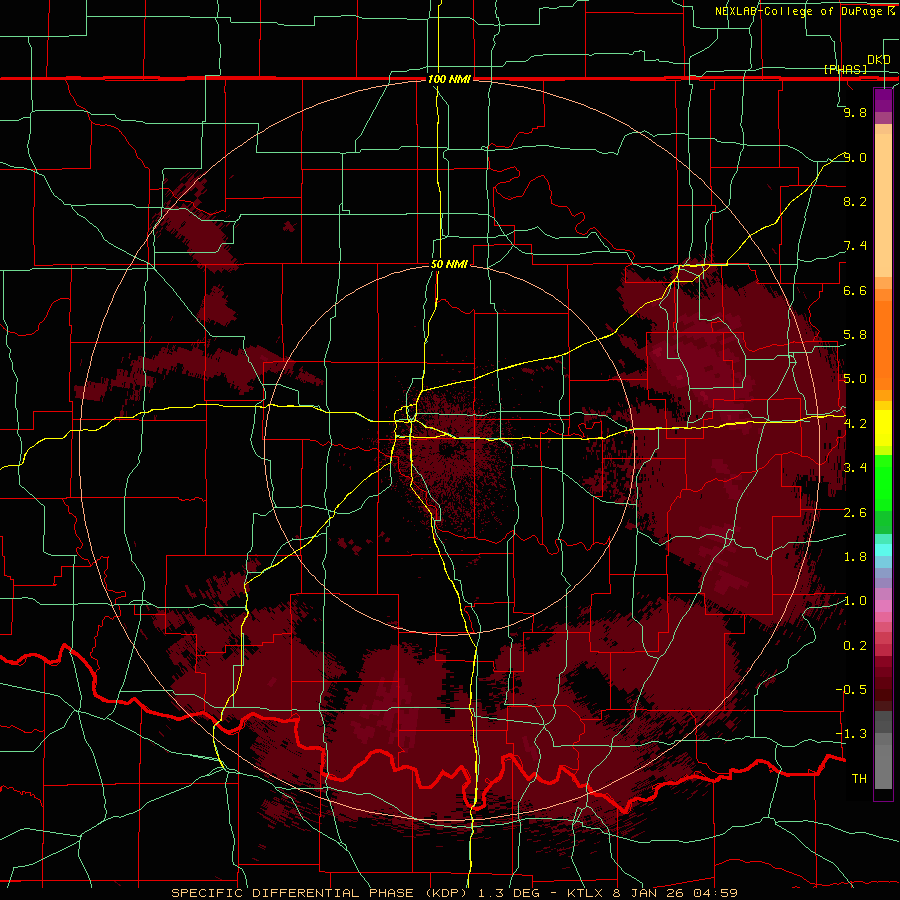Click the 50 NMI range ring label
Viewport: 900px width, 900px height.
pyautogui.click(x=449, y=264)
